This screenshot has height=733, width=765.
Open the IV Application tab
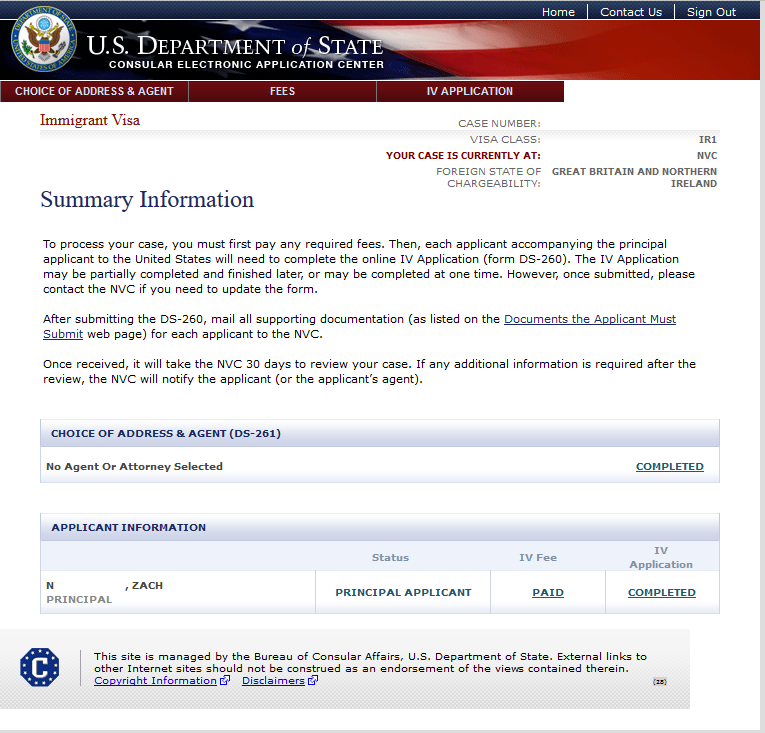click(470, 91)
